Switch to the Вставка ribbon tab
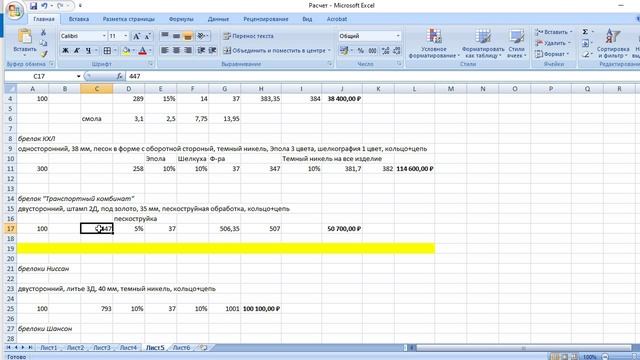This screenshot has height=360, width=640. [x=79, y=19]
